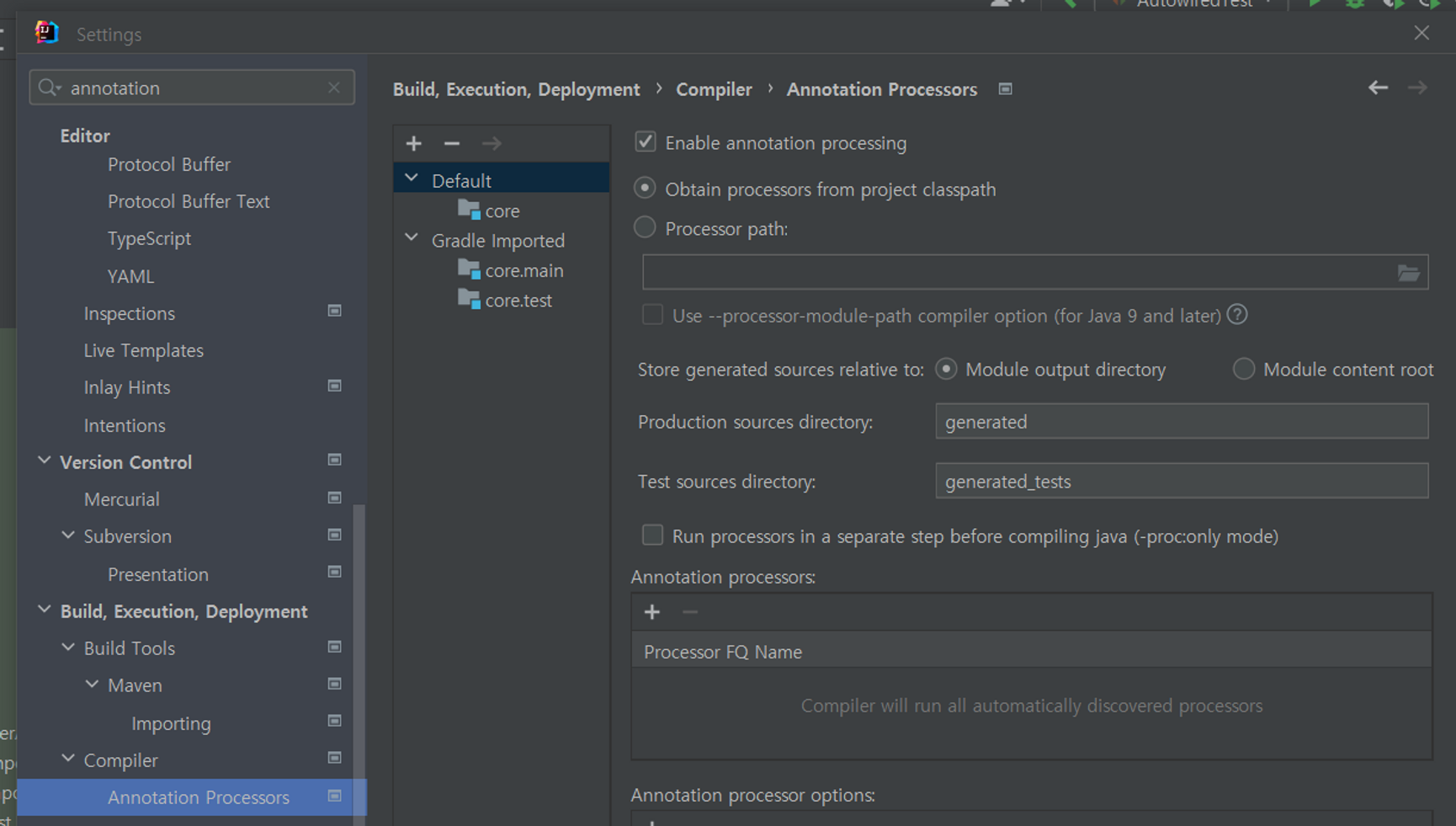Remove selected profile with minus icon
Screen dimensions: 1456x826
click(x=452, y=143)
